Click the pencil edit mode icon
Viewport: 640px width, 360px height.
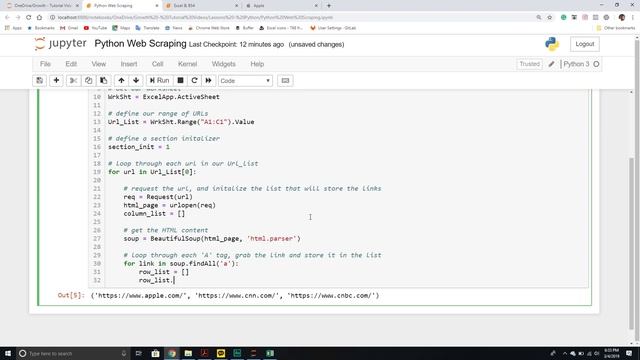[x=551, y=64]
